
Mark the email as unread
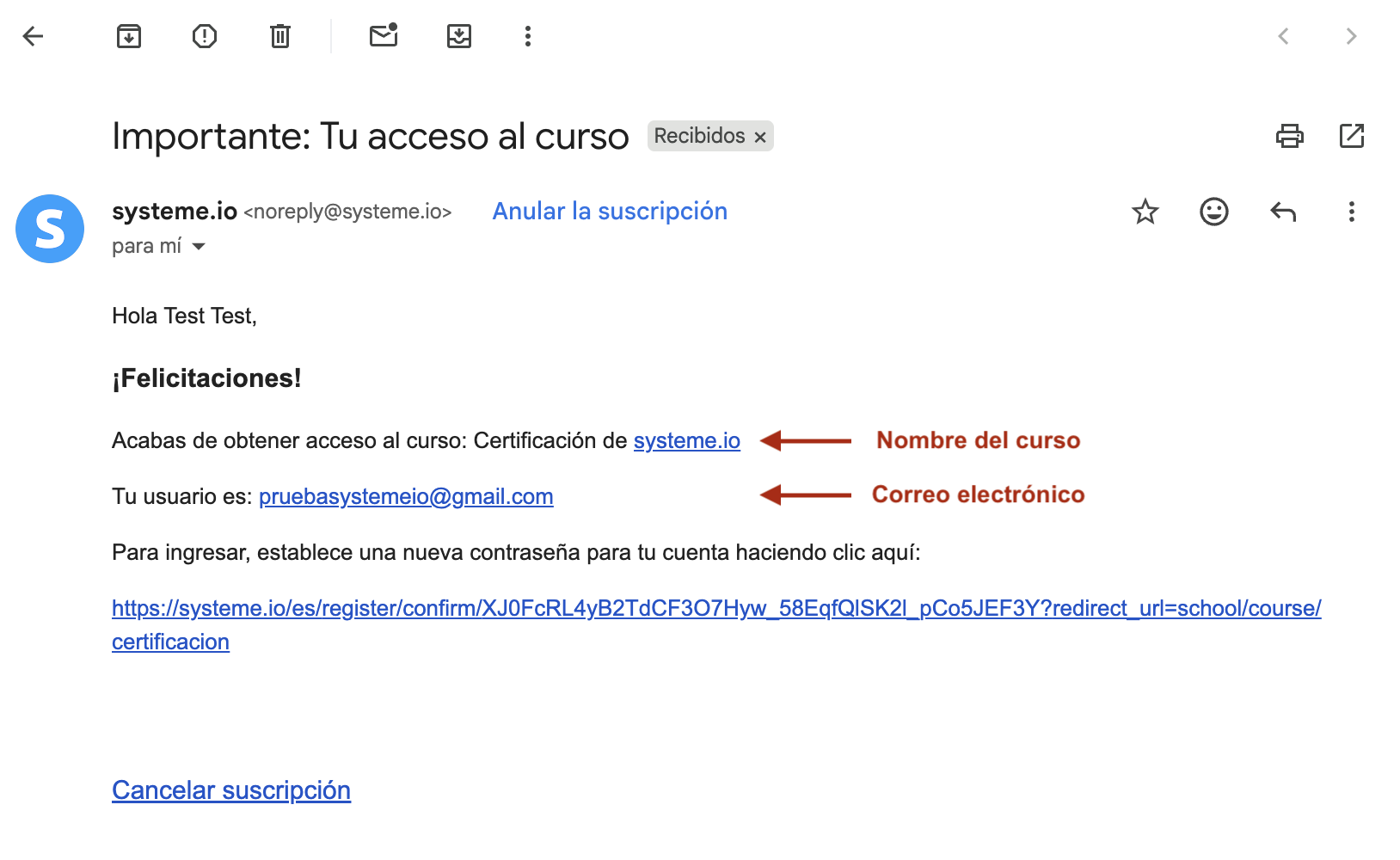384,35
